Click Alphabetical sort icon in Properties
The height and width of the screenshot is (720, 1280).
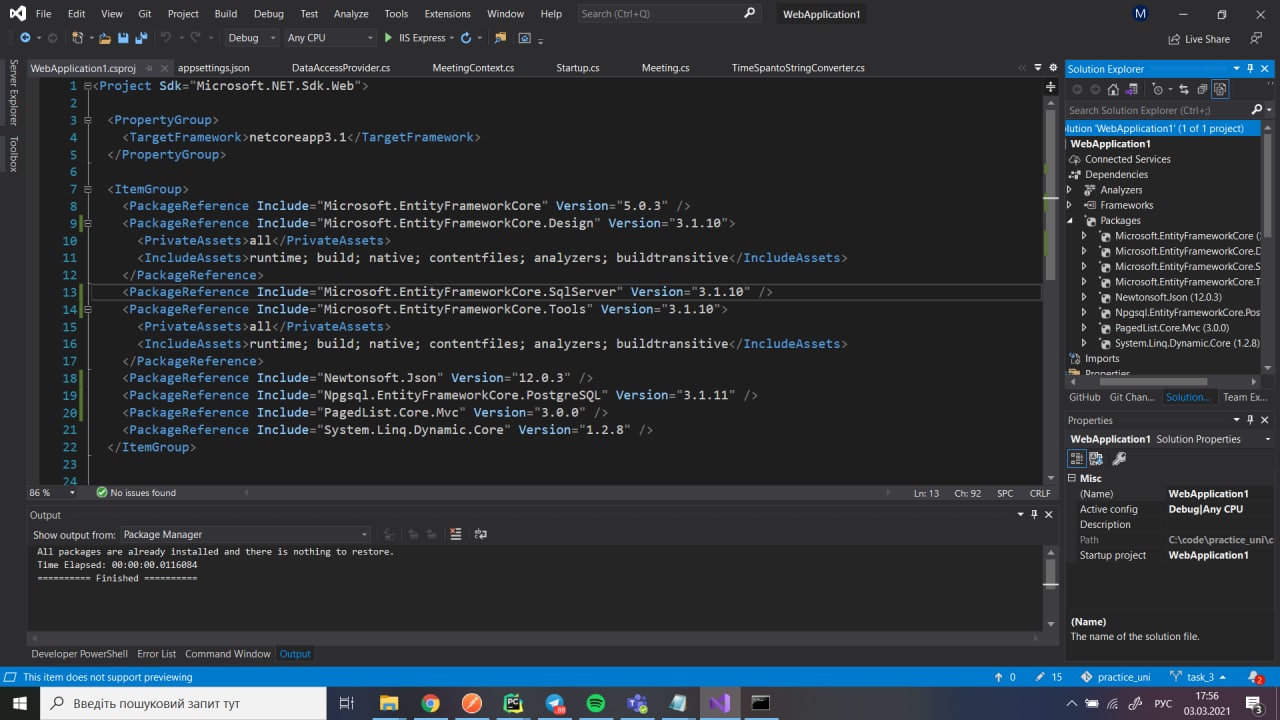1096,459
